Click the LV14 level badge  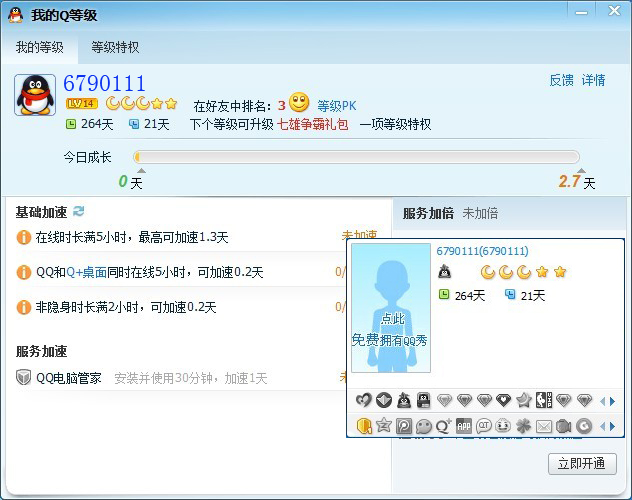pyautogui.click(x=82, y=104)
